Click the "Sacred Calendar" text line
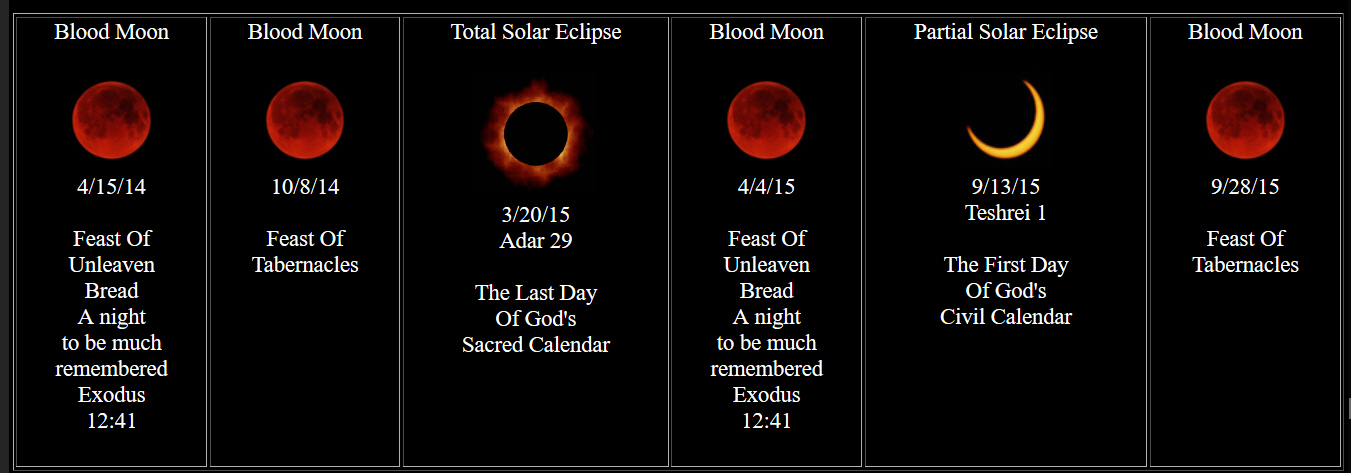Screen dimensions: 1351x473 536,345
